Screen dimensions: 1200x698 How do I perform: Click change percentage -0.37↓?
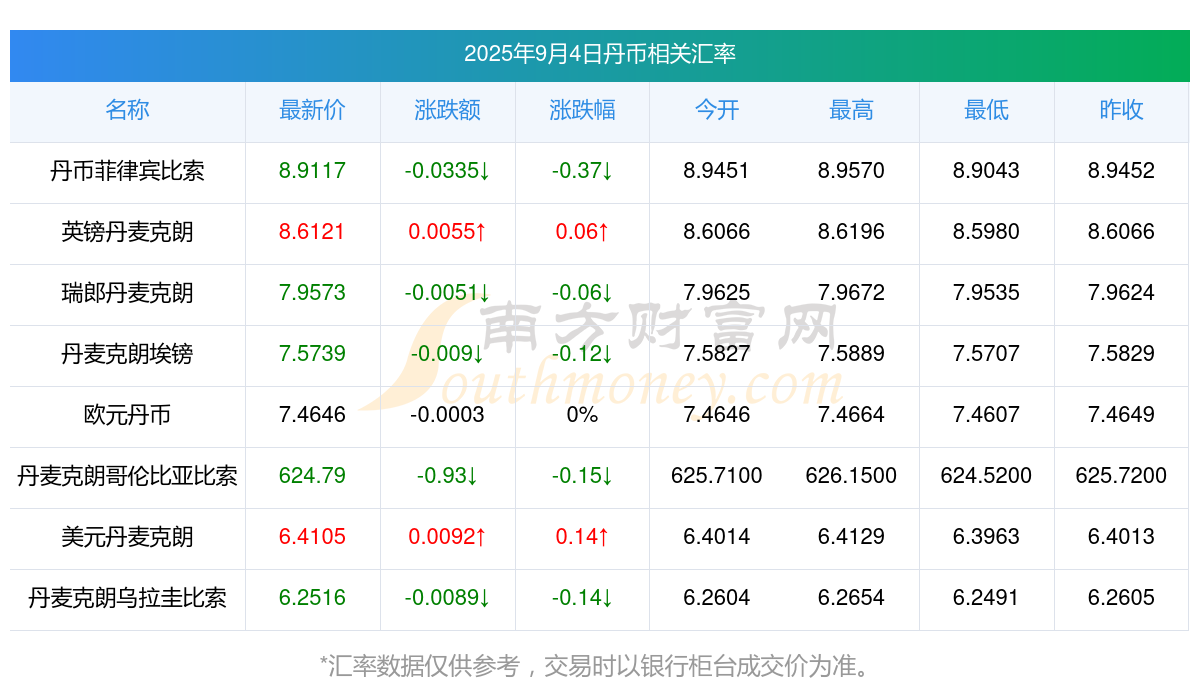(x=583, y=171)
